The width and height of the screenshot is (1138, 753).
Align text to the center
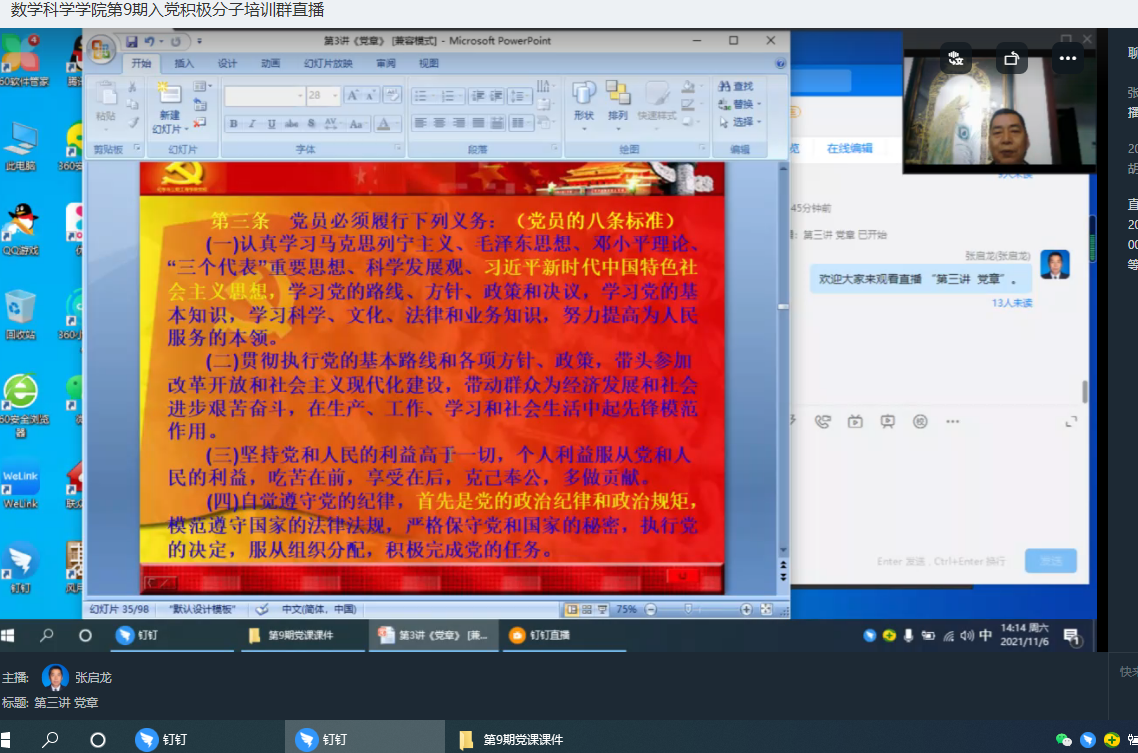click(440, 123)
